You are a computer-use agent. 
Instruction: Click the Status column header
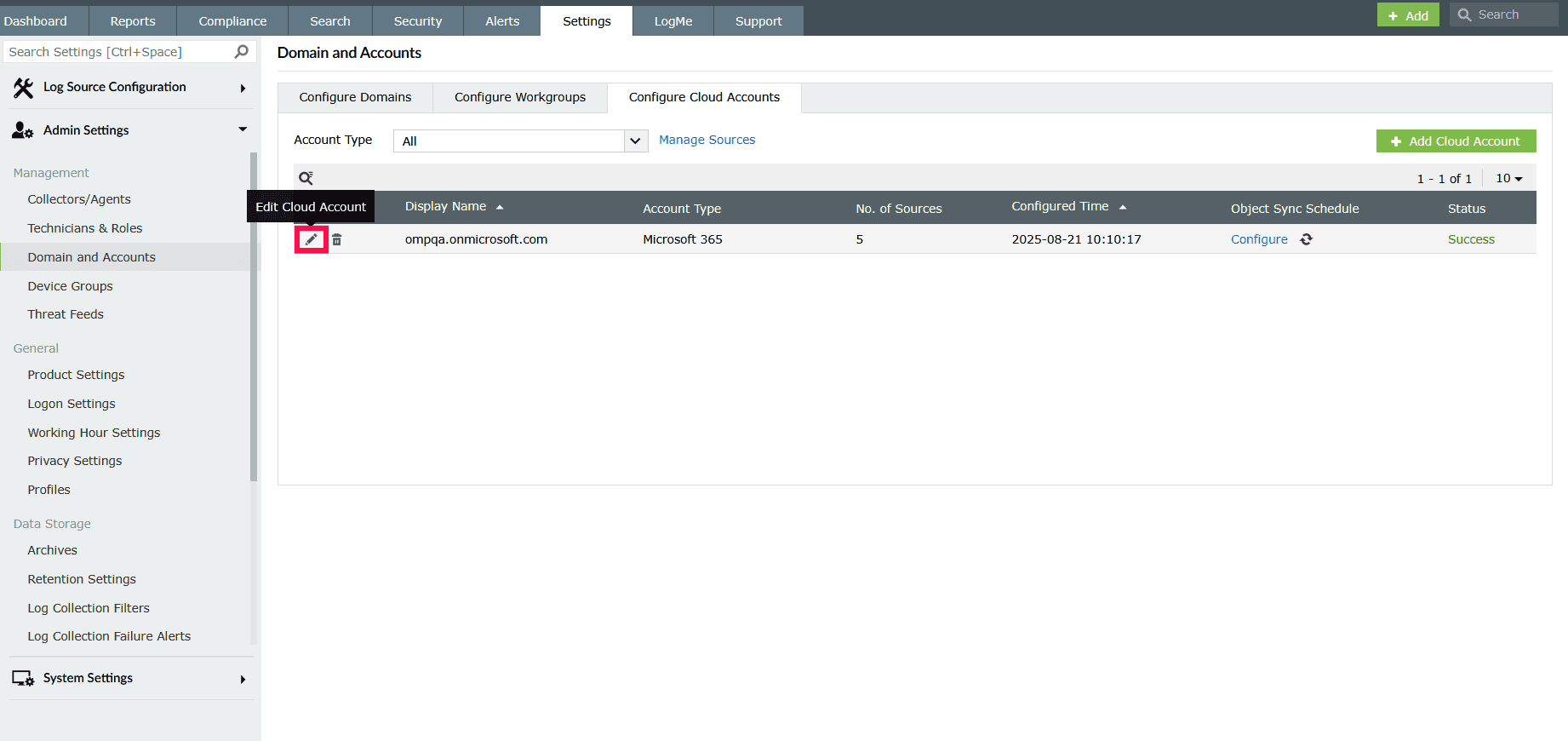tap(1467, 209)
